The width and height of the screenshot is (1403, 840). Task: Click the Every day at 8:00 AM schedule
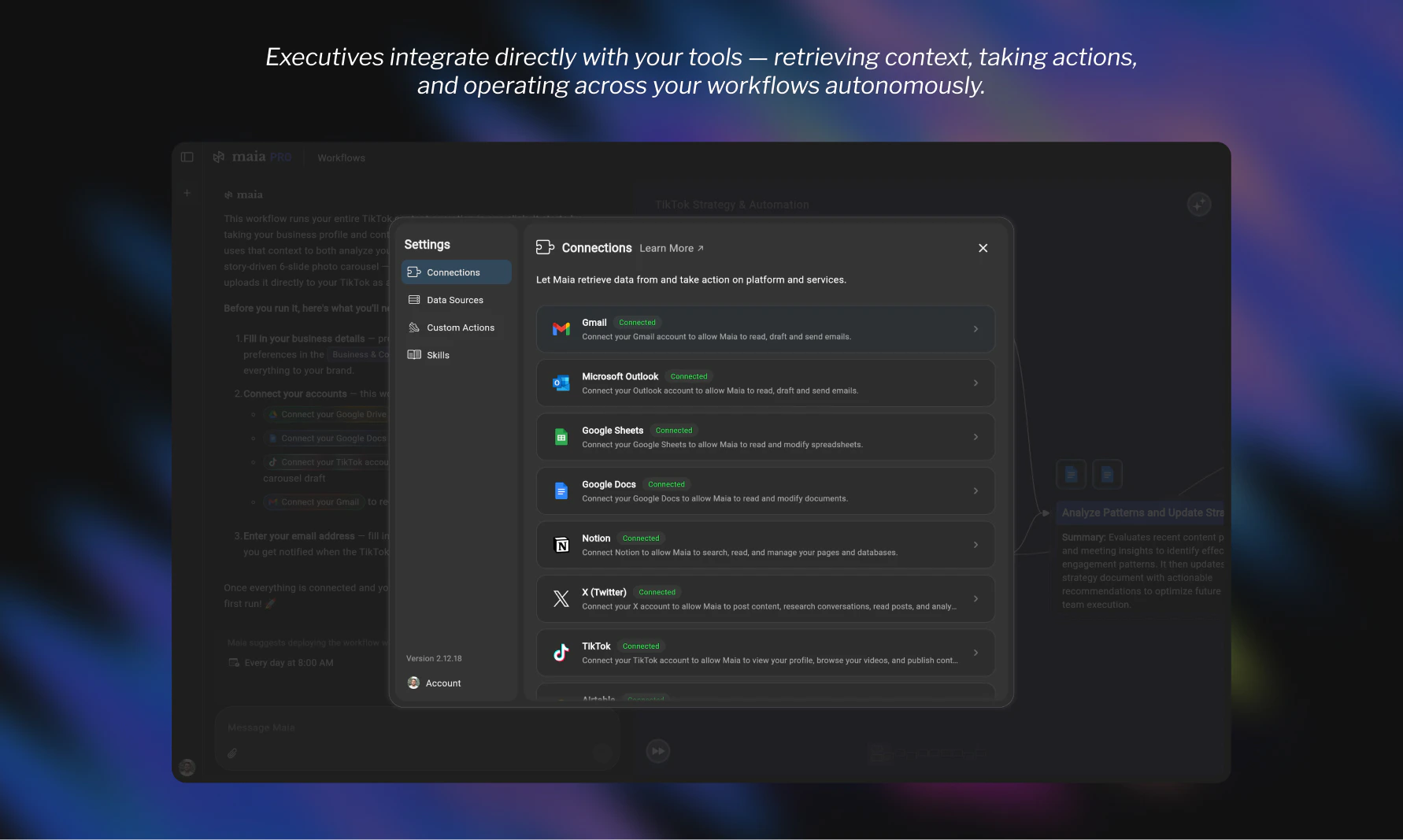click(281, 663)
